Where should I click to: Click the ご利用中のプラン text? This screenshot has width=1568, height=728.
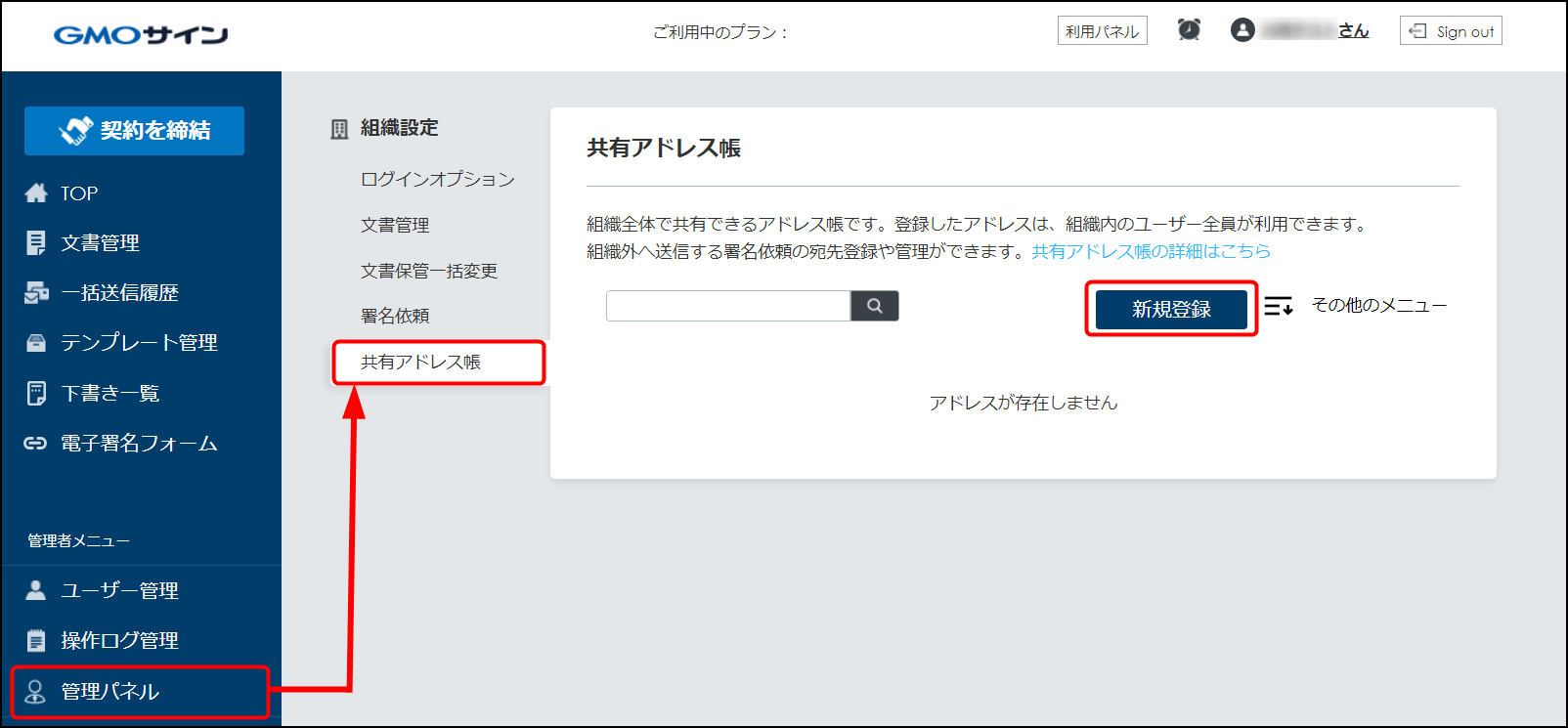click(x=720, y=32)
